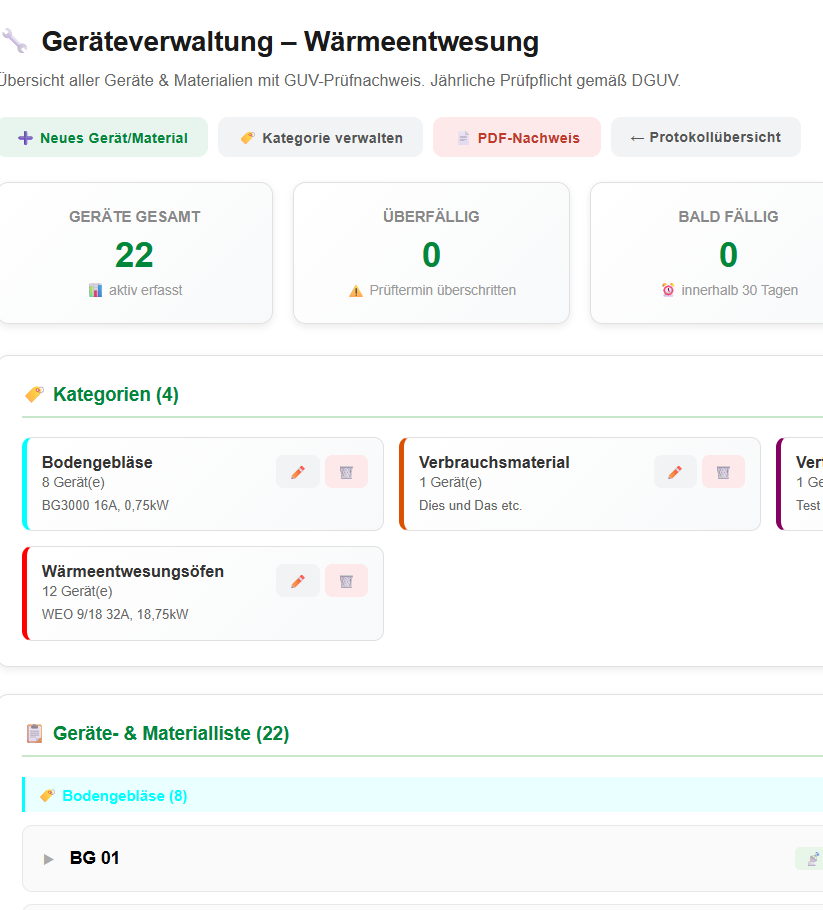Click the warning triangle icon under Überfällig

tap(356, 291)
